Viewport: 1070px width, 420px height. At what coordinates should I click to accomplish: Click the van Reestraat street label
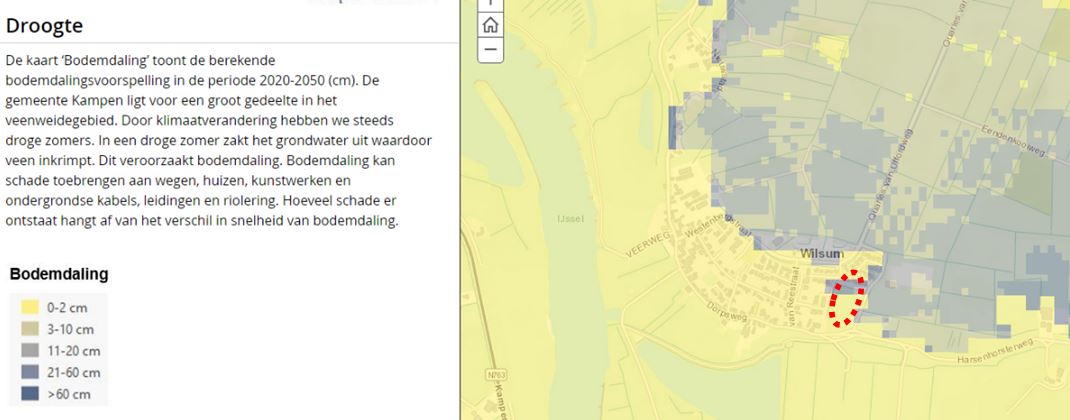click(792, 298)
